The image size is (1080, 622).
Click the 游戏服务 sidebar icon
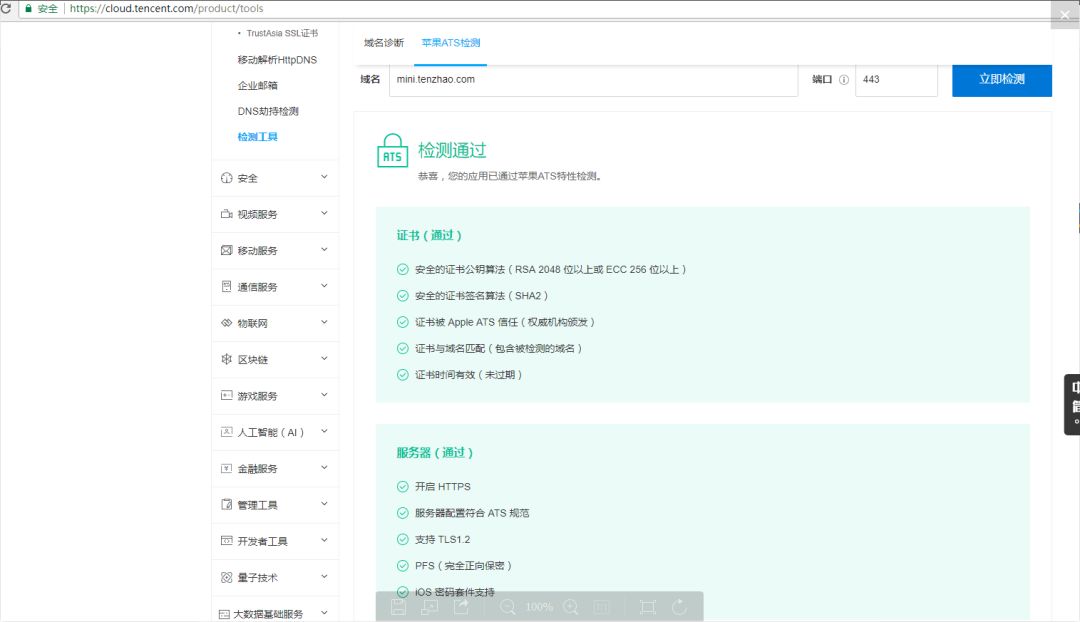[x=226, y=395]
